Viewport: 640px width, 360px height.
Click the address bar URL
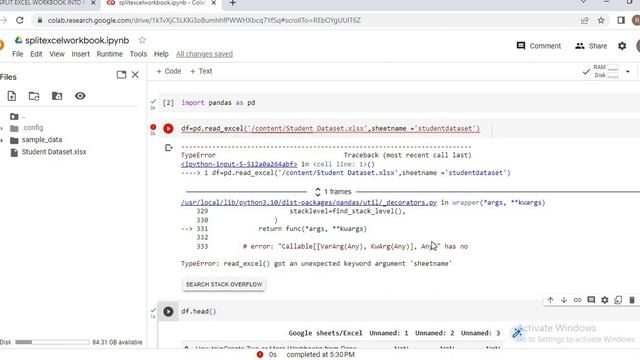204,20
